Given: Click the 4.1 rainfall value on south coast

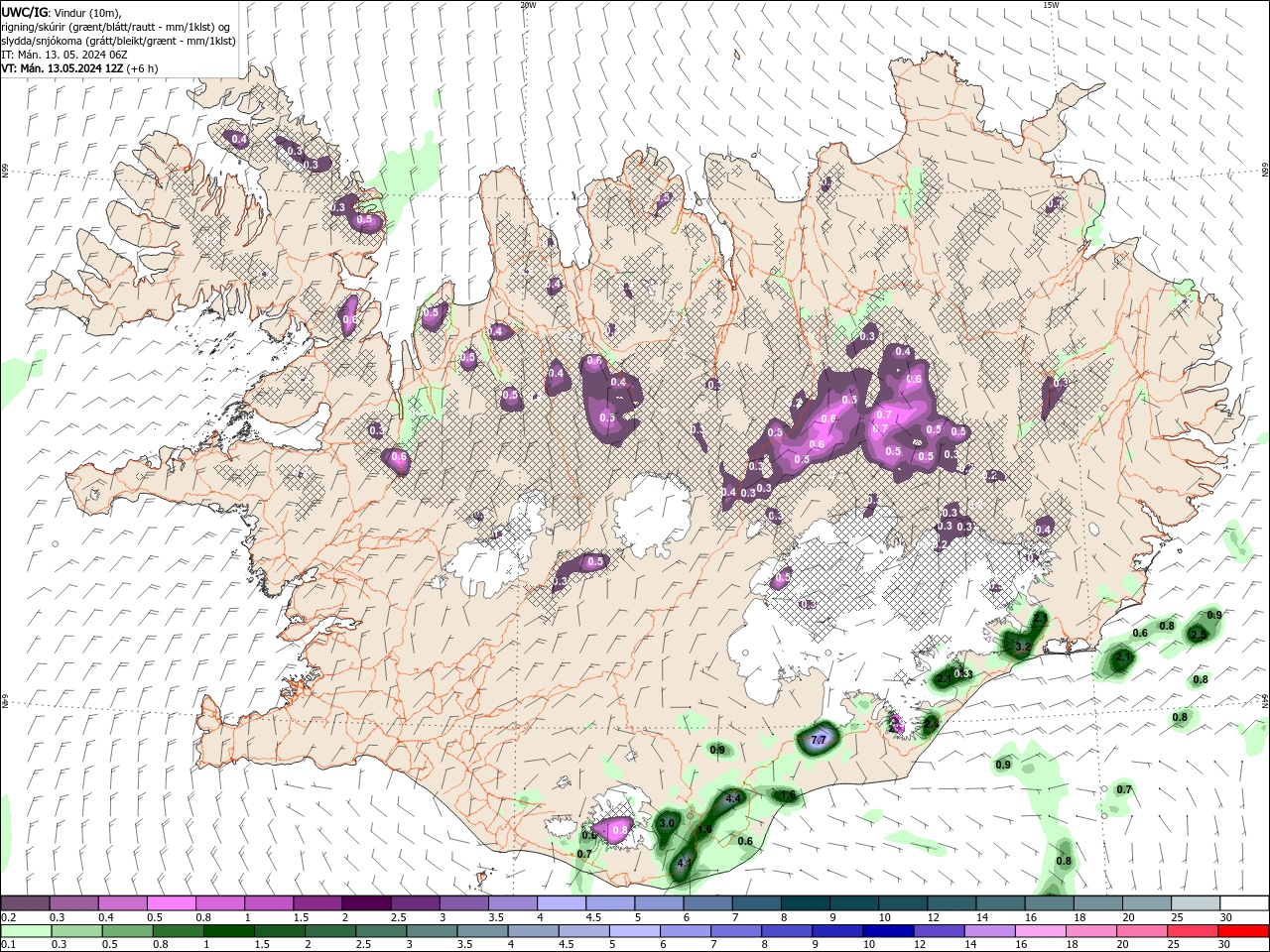Looking at the screenshot, I should (684, 863).
